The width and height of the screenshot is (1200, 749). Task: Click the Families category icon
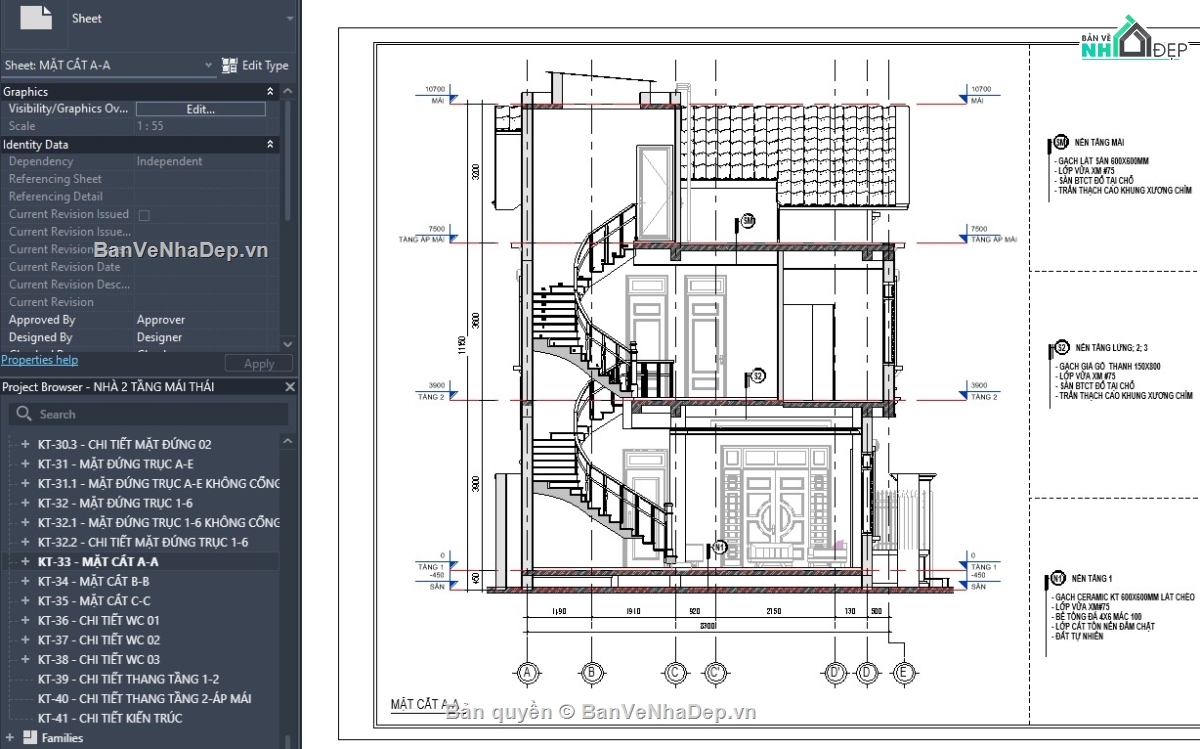pos(29,738)
